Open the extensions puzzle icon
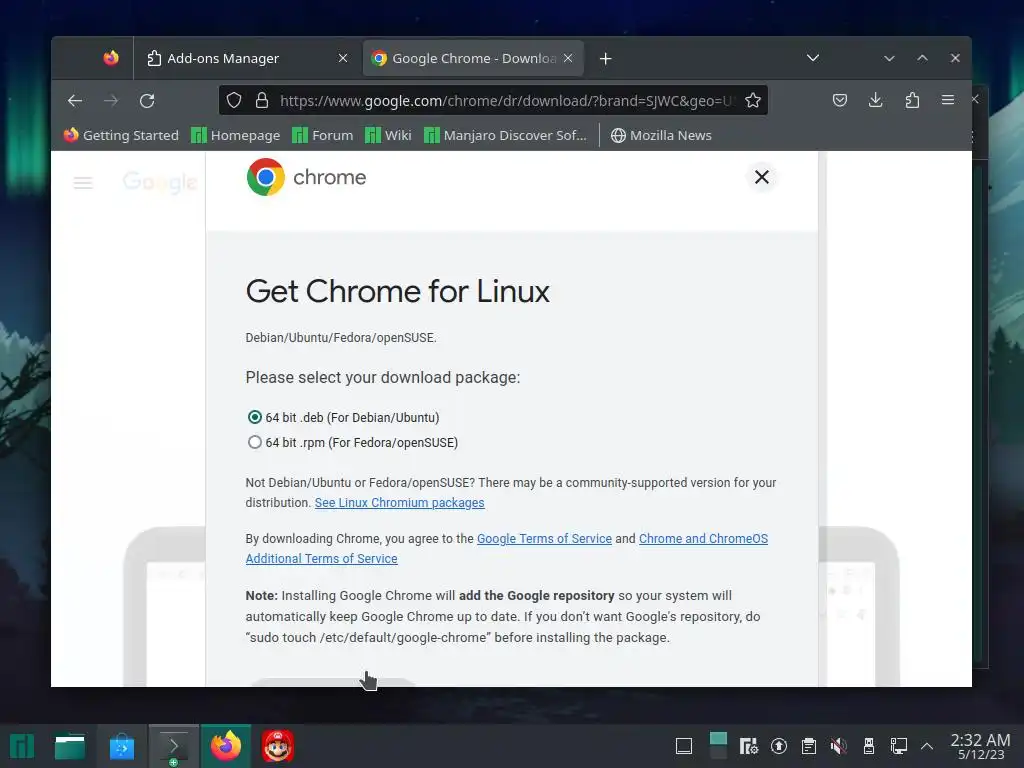The height and width of the screenshot is (768, 1024). (x=912, y=100)
